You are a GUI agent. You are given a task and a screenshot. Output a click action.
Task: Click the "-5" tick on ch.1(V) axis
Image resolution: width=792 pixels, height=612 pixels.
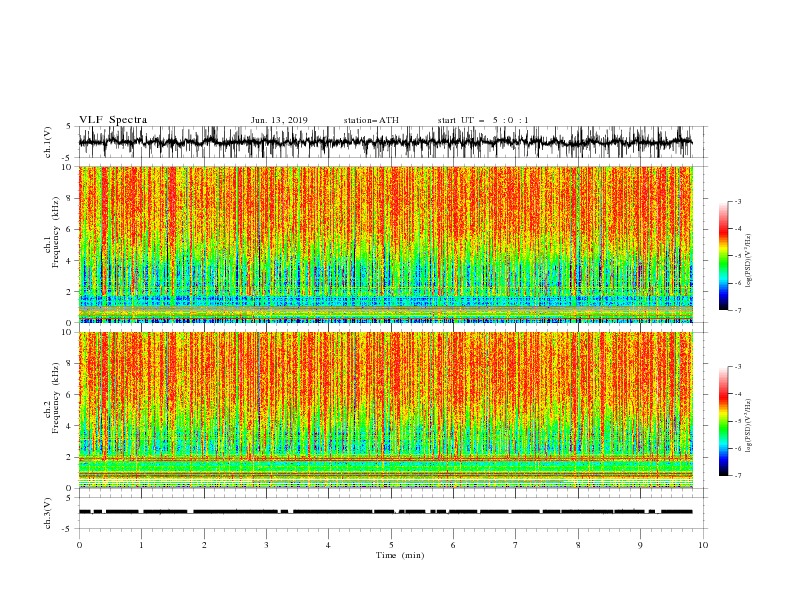(x=68, y=158)
